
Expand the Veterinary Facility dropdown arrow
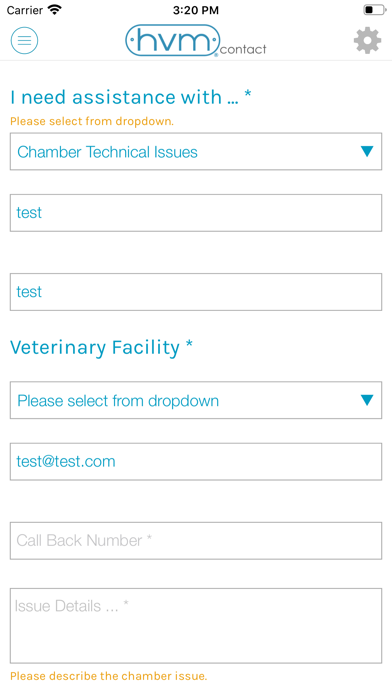(x=367, y=400)
